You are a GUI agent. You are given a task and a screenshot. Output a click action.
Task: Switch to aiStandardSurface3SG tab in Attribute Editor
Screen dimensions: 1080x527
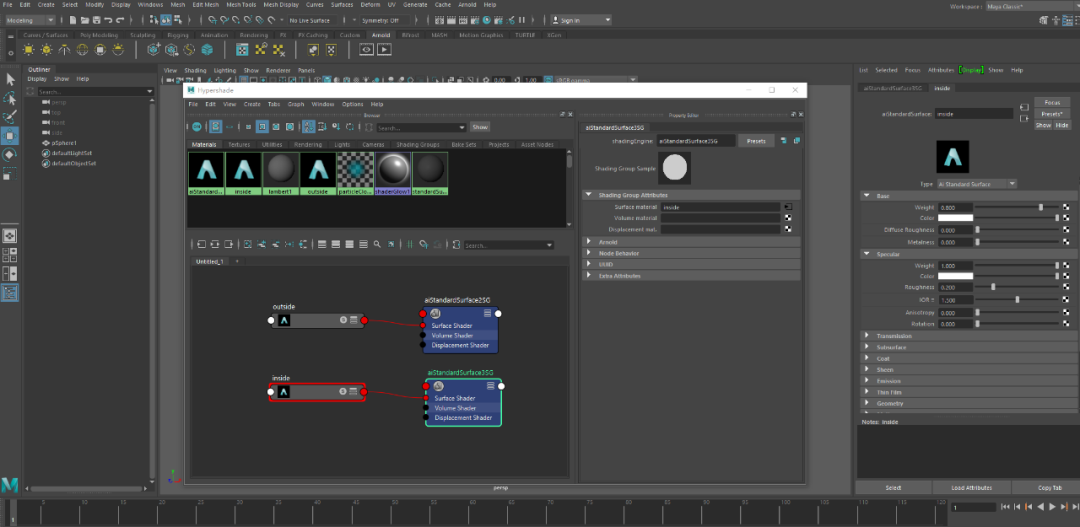click(x=893, y=87)
